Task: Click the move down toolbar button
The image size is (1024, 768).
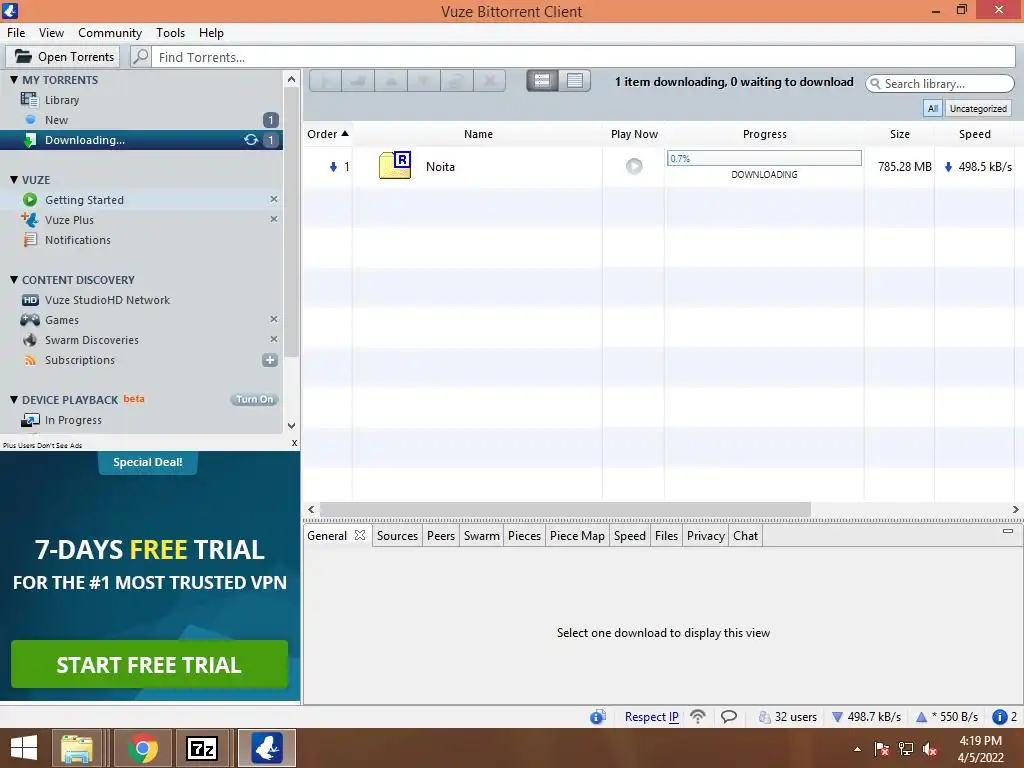Action: point(424,81)
